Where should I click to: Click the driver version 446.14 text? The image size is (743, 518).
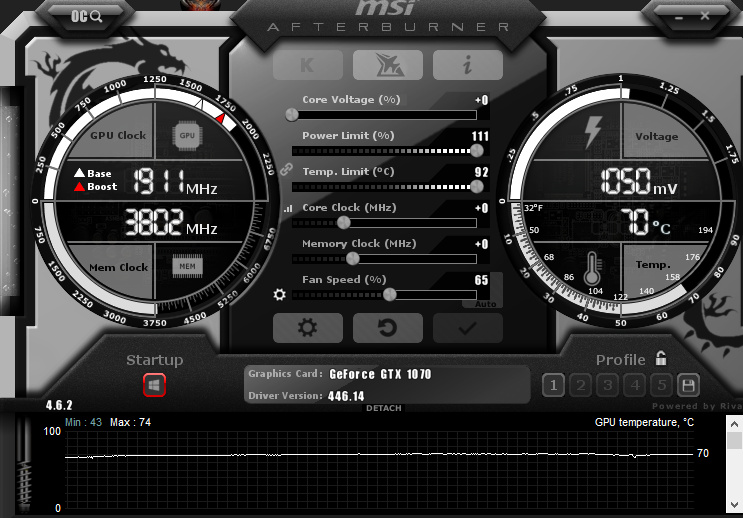(x=346, y=396)
